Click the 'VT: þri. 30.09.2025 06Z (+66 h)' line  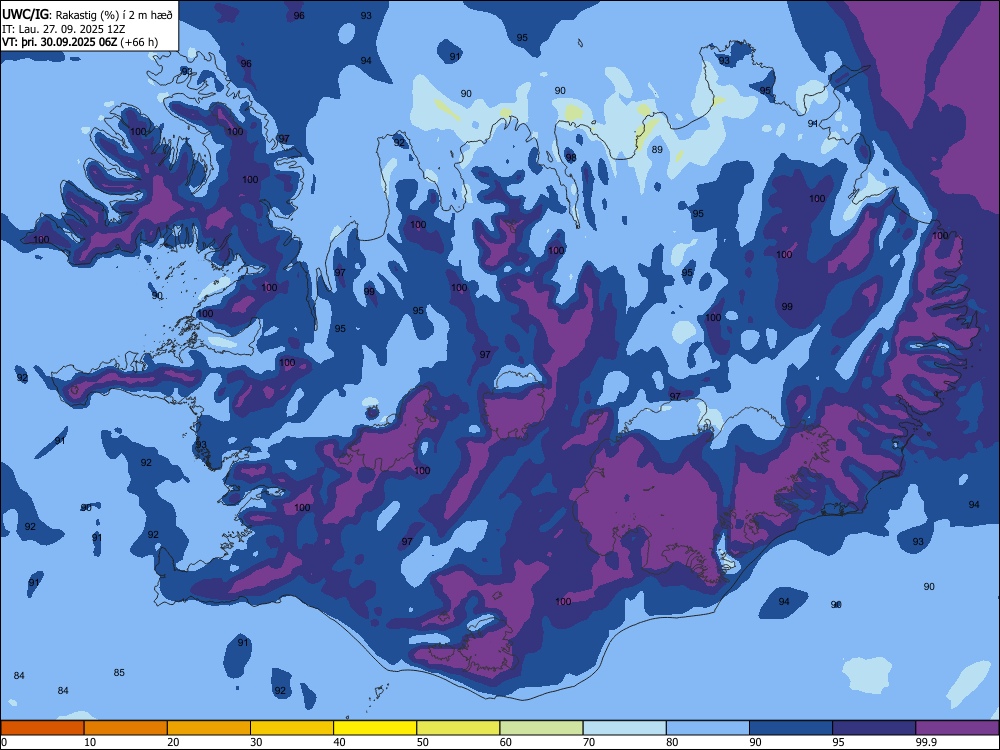click(80, 42)
